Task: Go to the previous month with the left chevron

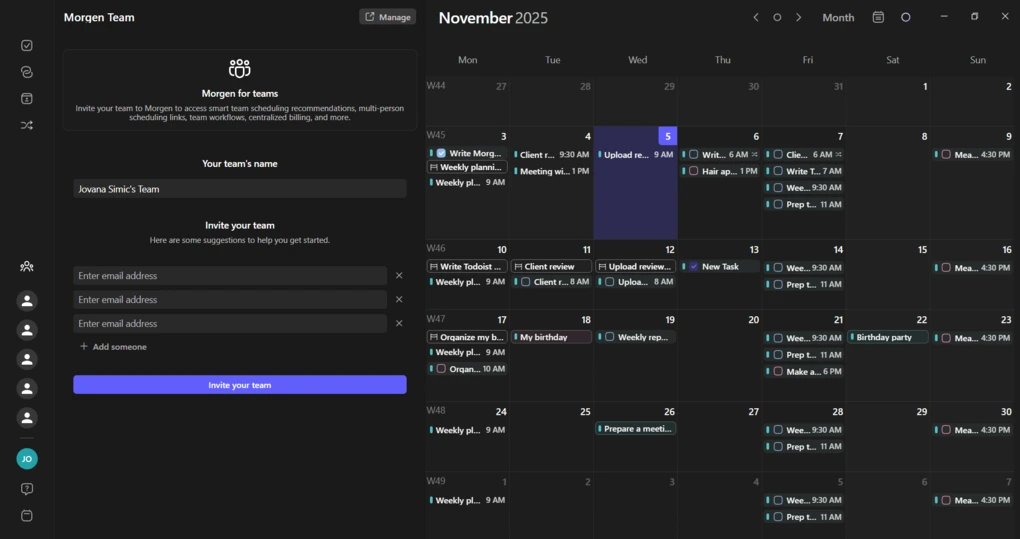Action: [756, 17]
